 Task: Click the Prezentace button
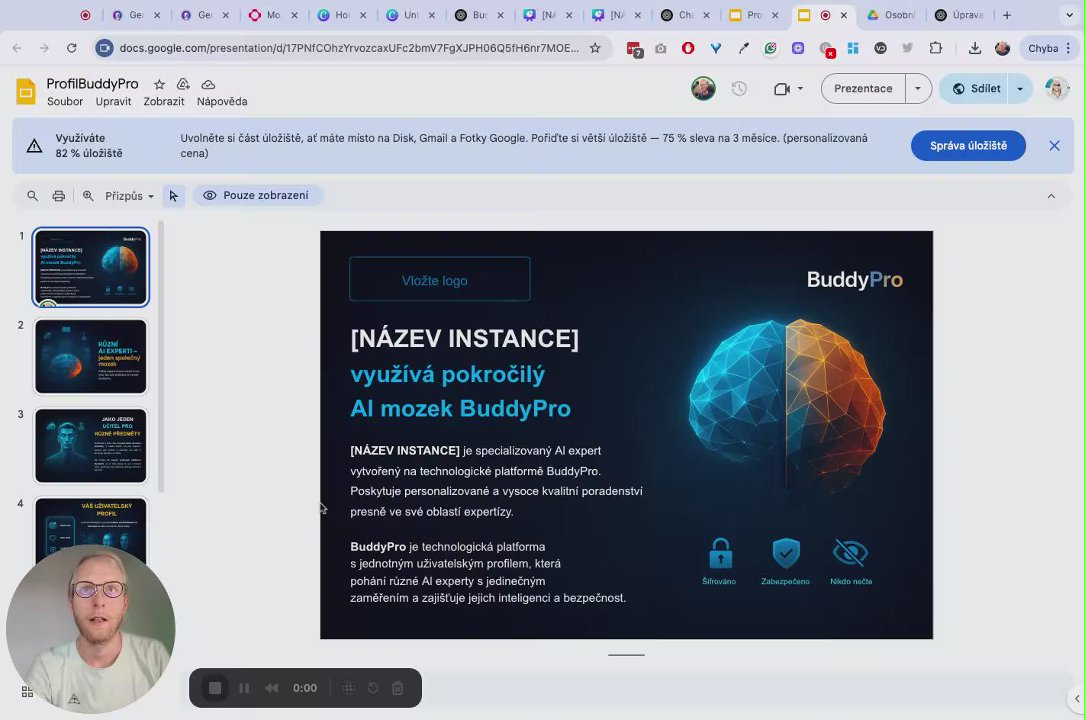coord(863,89)
